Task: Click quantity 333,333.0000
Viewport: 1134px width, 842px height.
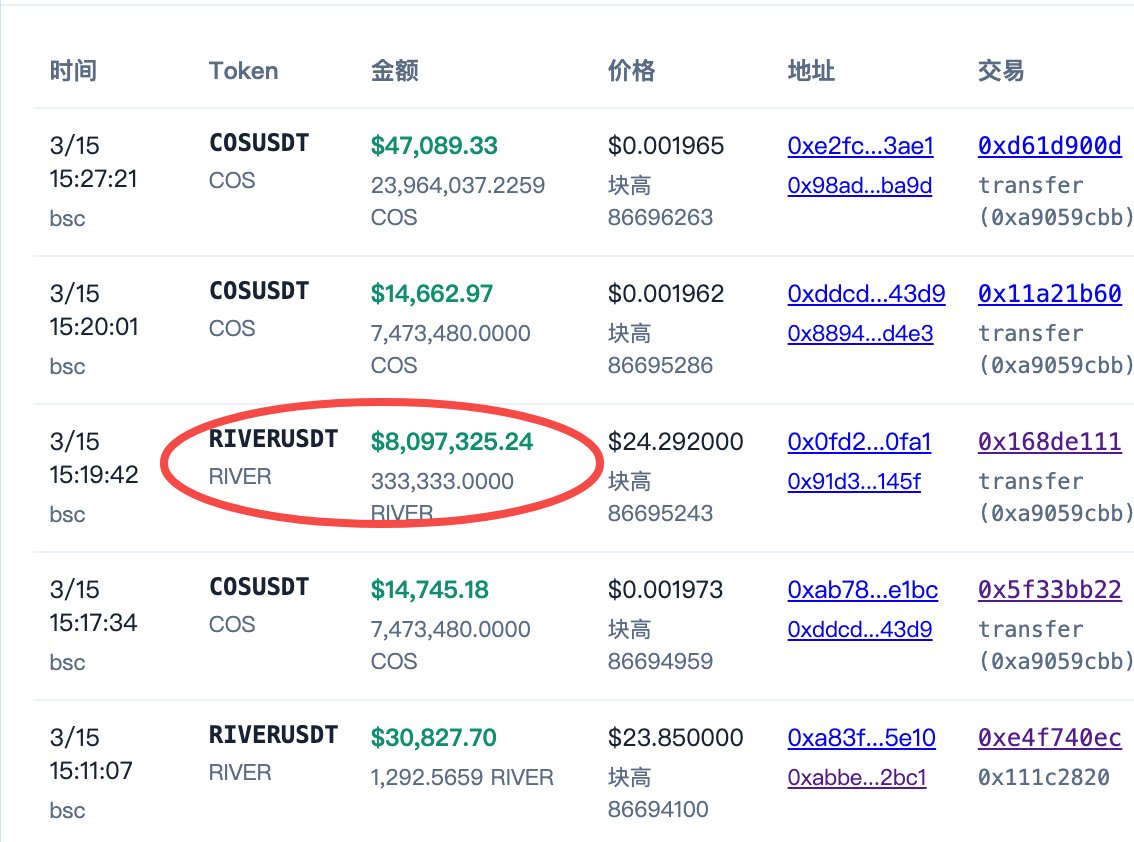Action: tap(442, 482)
